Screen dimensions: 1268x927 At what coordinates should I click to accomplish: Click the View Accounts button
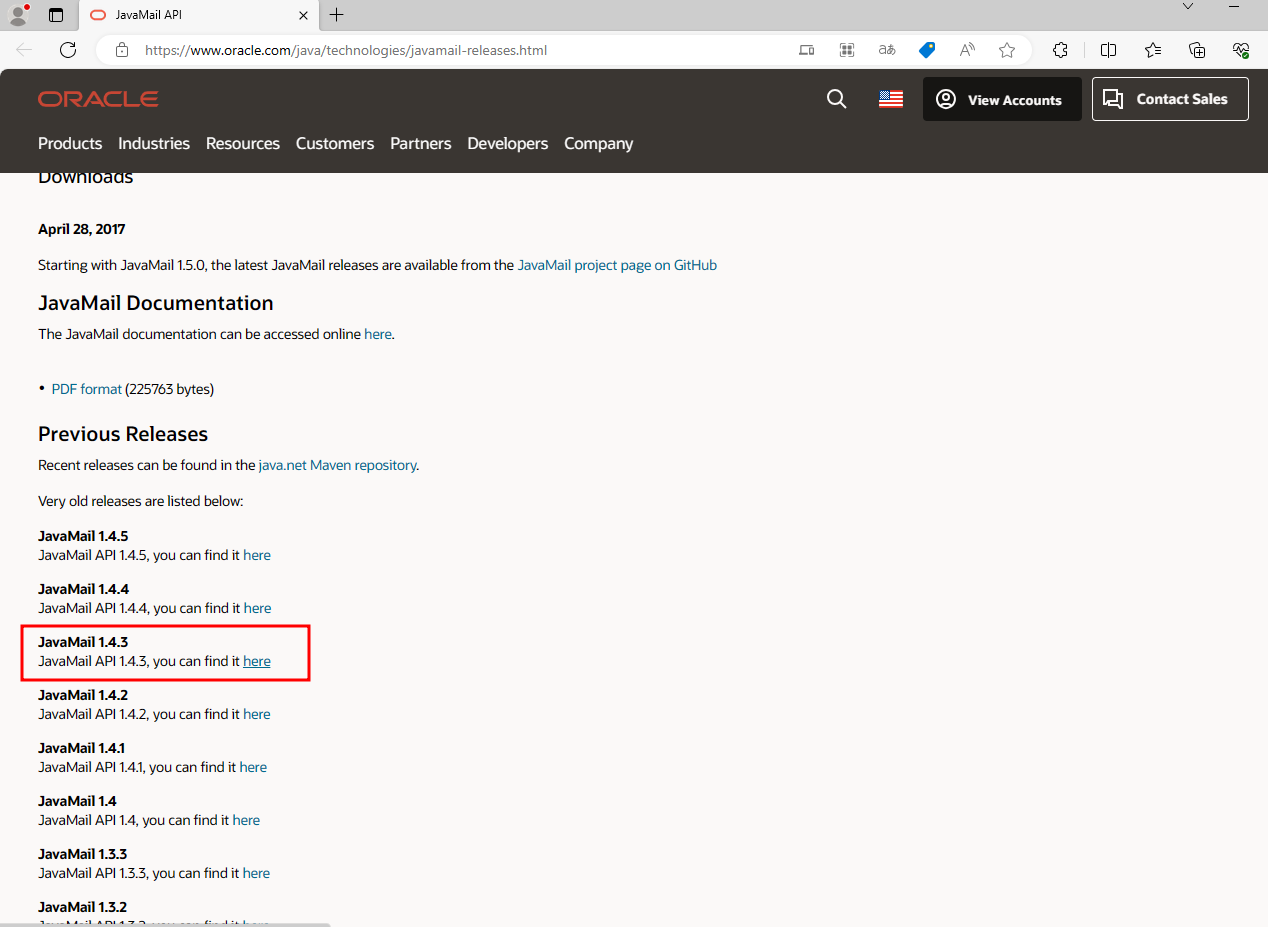click(x=1002, y=99)
